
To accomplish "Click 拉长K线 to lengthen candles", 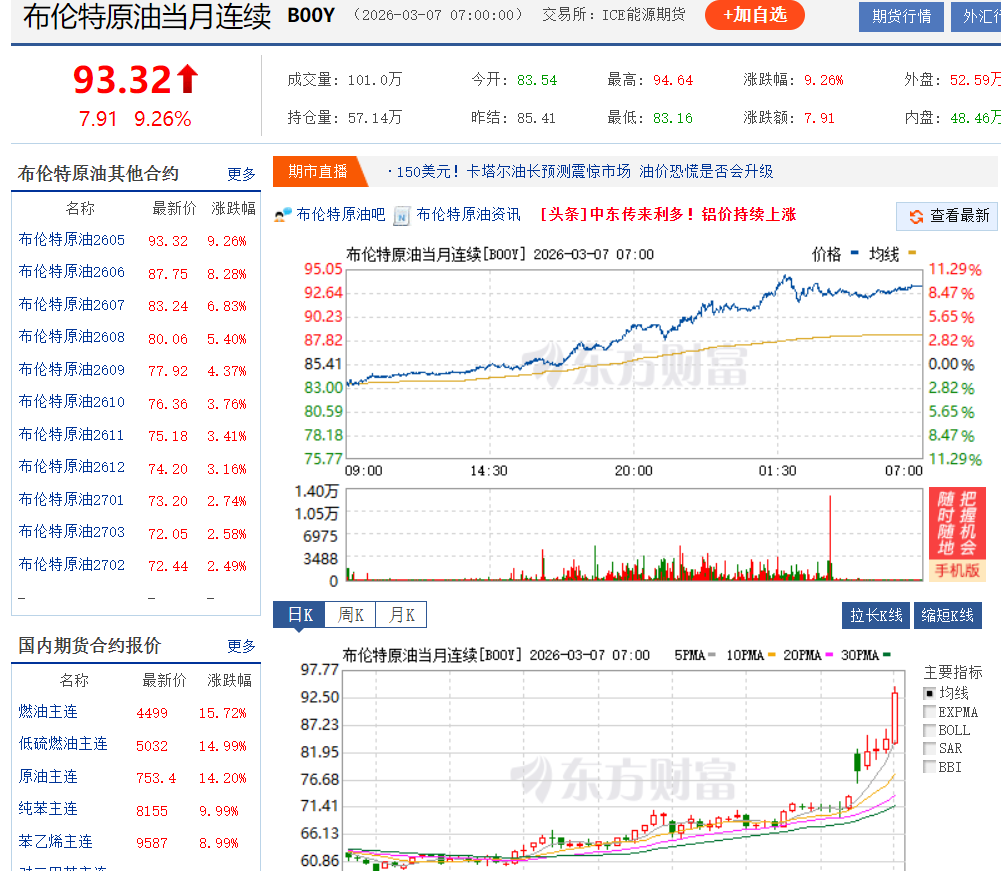I will [x=876, y=616].
